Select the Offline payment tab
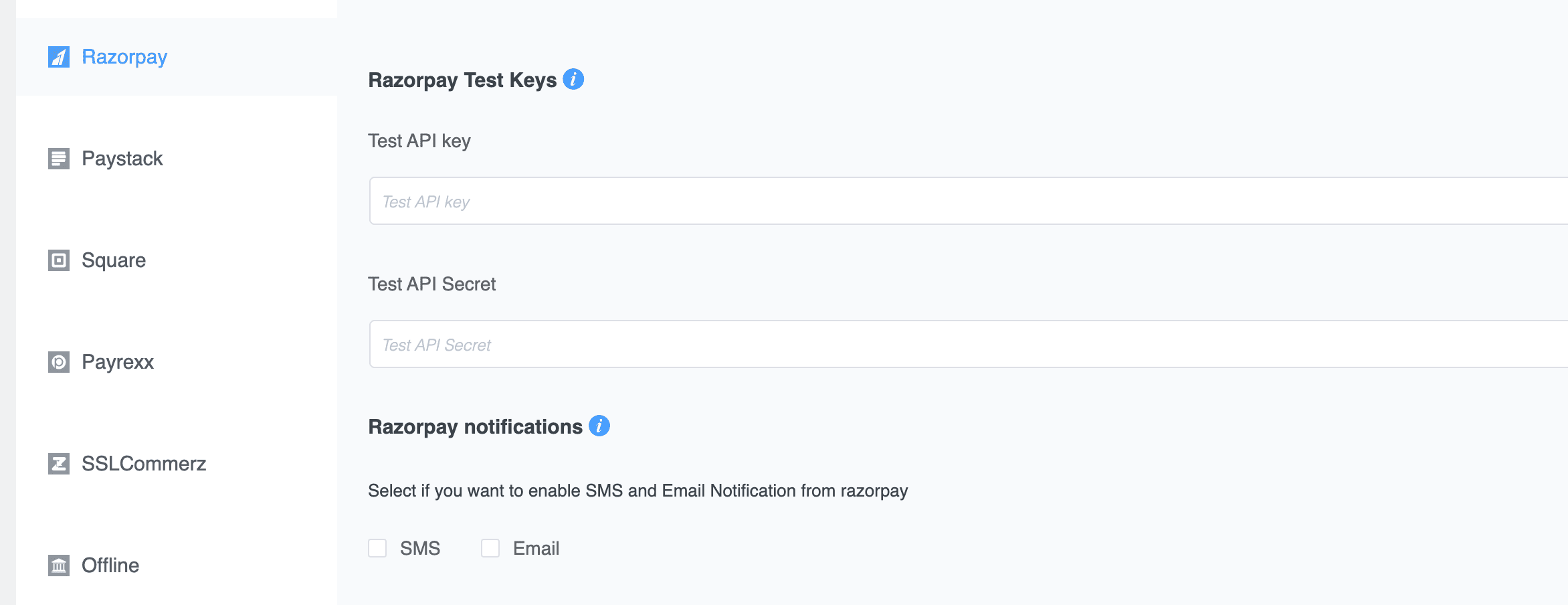Screen dimensions: 1568x605 tap(177, 566)
